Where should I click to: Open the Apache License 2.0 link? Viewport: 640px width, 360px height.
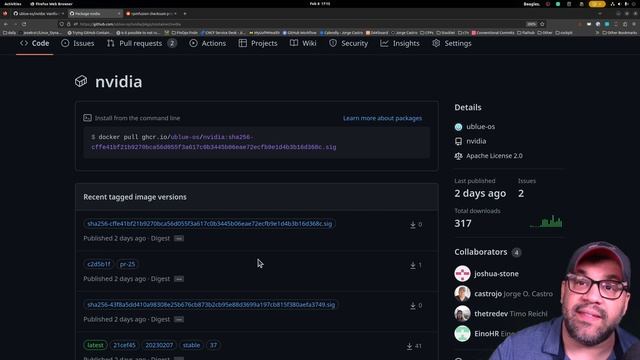pyautogui.click(x=494, y=156)
